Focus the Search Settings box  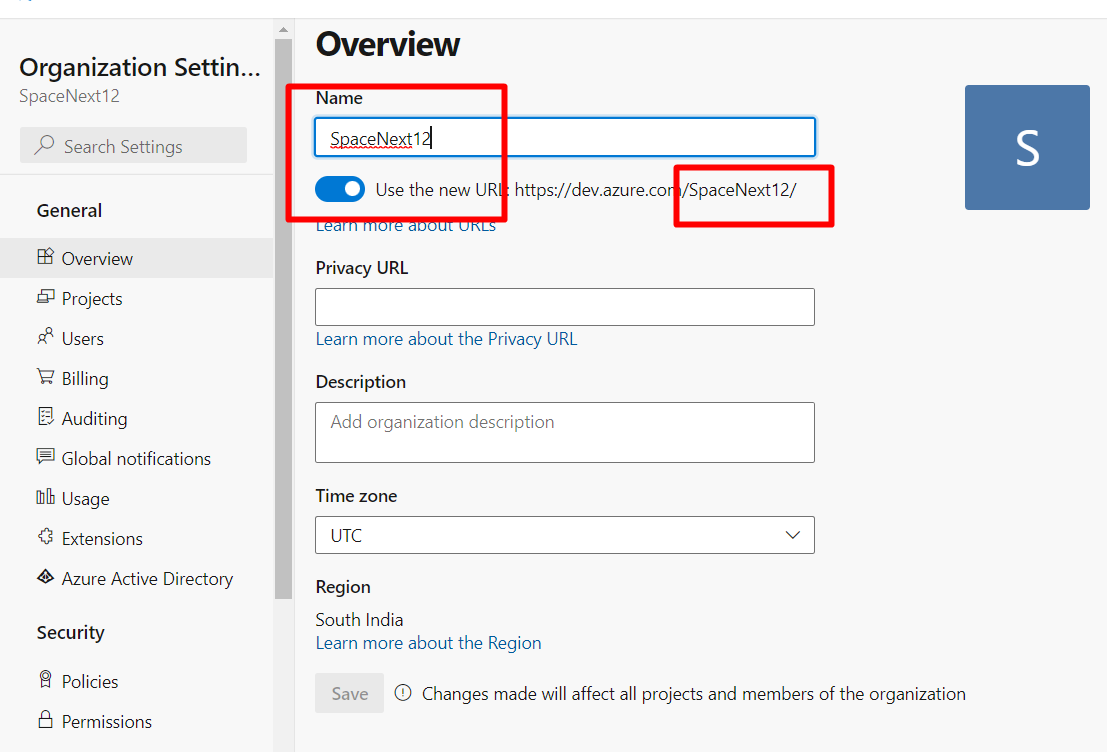click(x=133, y=145)
